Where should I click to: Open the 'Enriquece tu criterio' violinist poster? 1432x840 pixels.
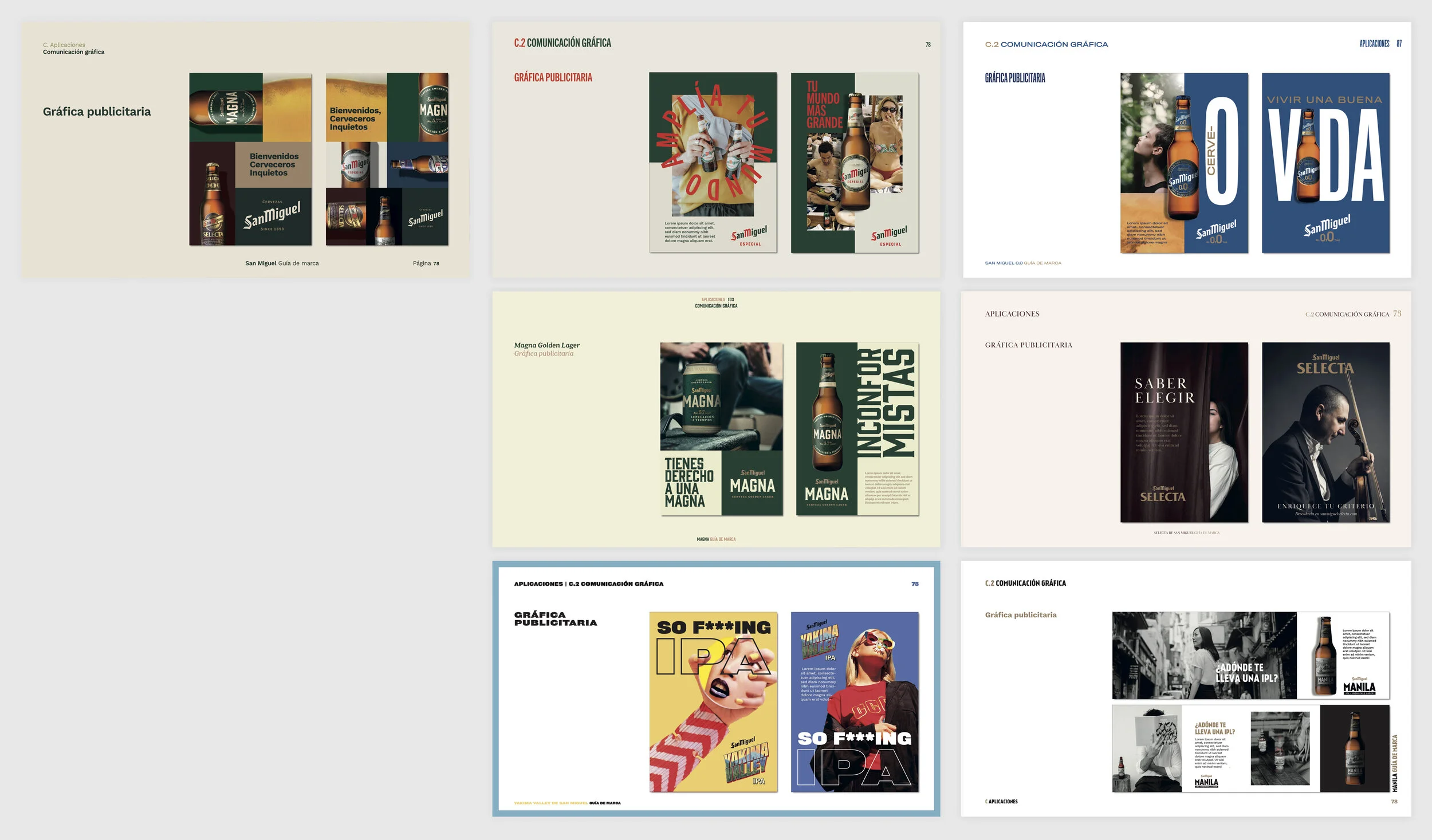pos(1326,432)
